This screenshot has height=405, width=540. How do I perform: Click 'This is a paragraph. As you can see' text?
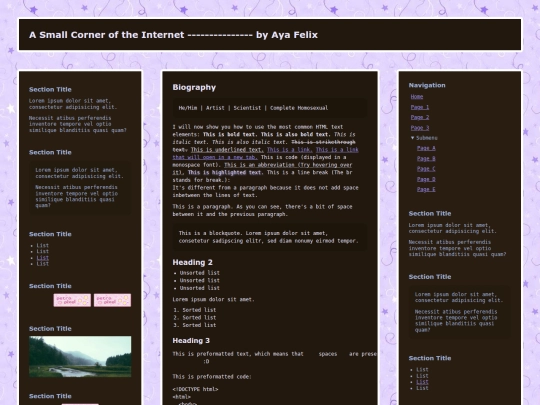click(228, 207)
